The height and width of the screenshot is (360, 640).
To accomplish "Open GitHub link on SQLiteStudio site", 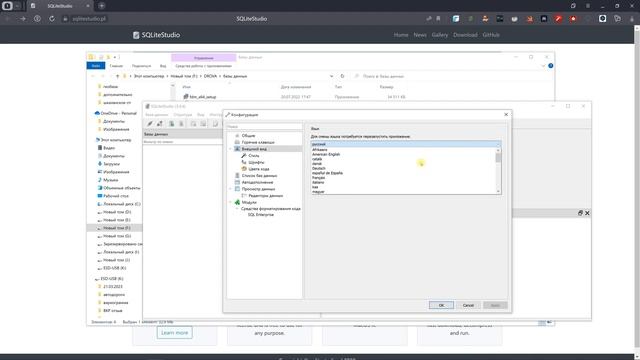I will pyautogui.click(x=491, y=35).
